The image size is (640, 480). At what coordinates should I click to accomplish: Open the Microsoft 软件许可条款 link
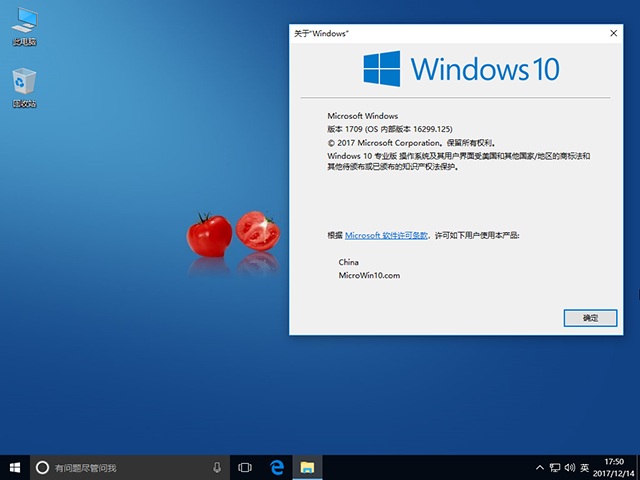[386, 235]
